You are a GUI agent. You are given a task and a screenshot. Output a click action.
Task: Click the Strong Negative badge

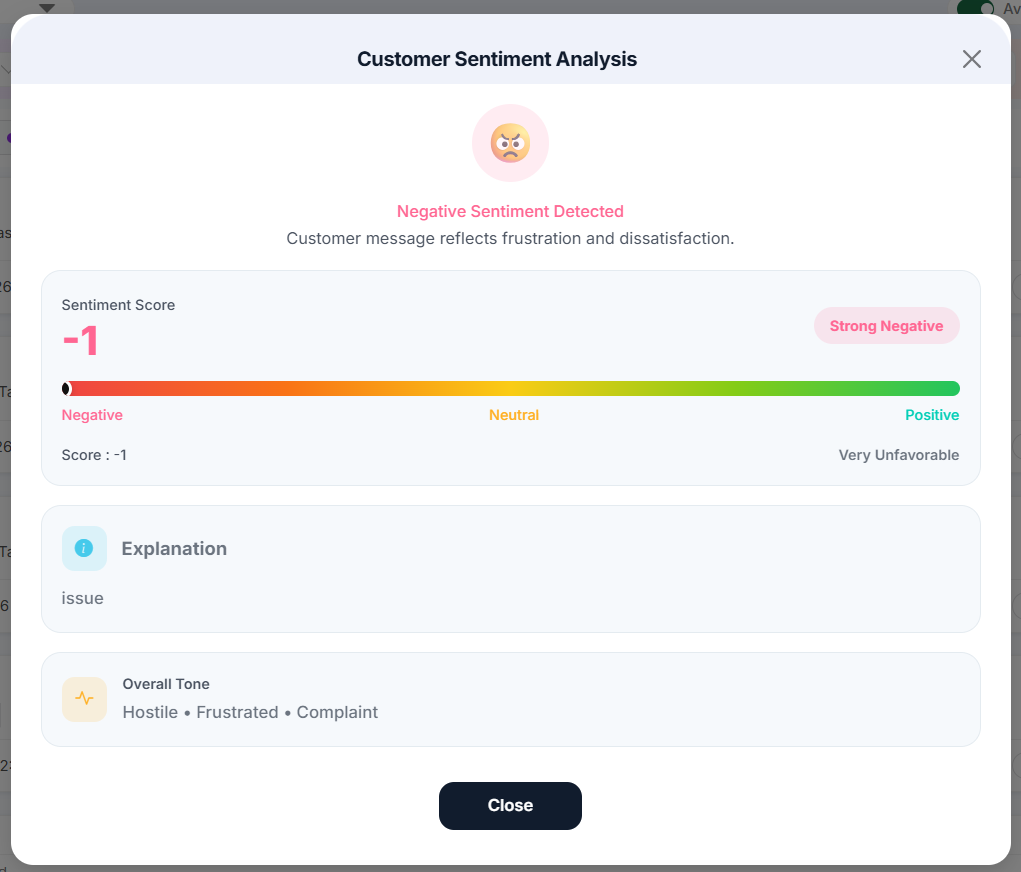click(886, 326)
